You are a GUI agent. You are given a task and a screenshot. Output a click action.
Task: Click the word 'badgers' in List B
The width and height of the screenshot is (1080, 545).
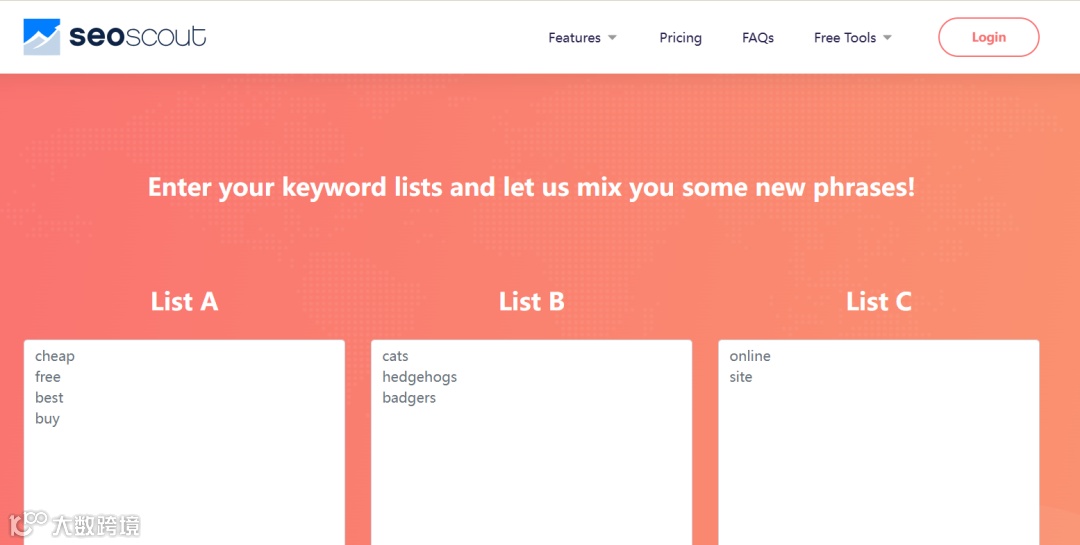tap(409, 398)
